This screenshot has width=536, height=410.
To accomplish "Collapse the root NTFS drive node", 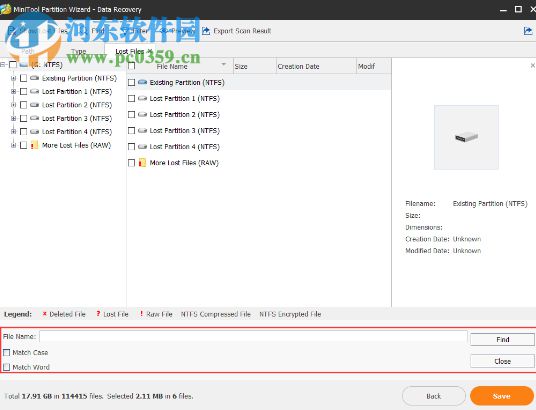I will pyautogui.click(x=3, y=65).
